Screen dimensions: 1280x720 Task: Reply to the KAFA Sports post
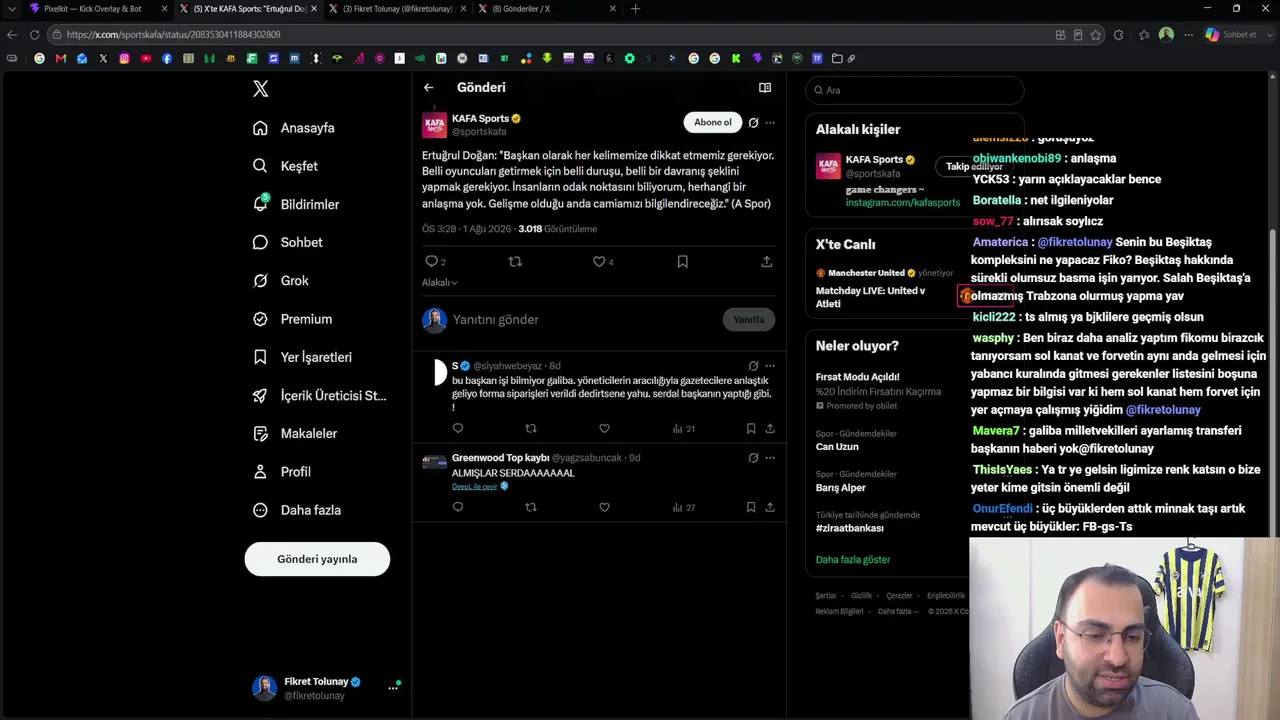(x=432, y=262)
